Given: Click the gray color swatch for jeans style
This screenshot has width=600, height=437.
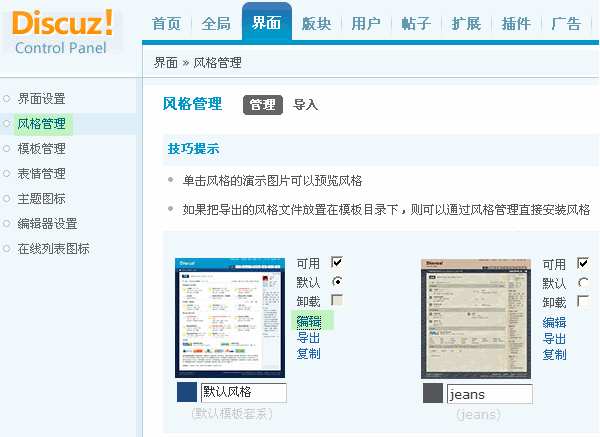Looking at the screenshot, I should (433, 393).
